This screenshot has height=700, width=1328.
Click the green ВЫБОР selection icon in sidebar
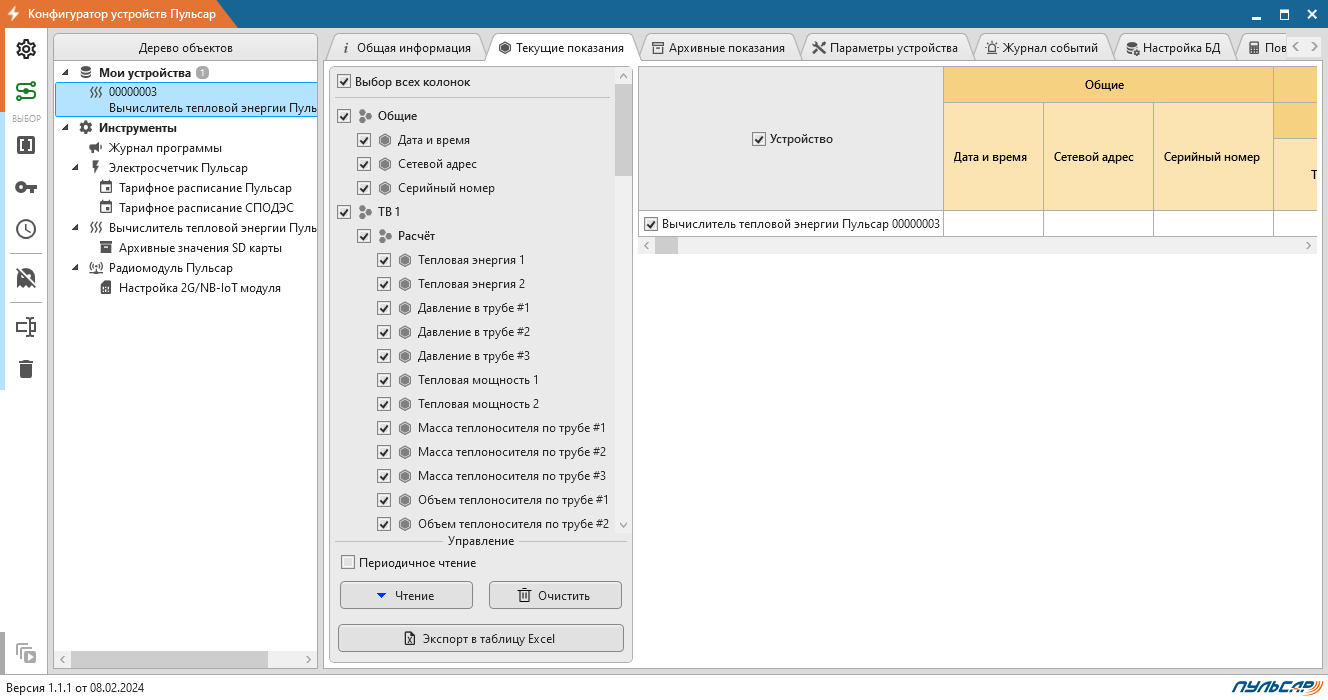pos(26,92)
